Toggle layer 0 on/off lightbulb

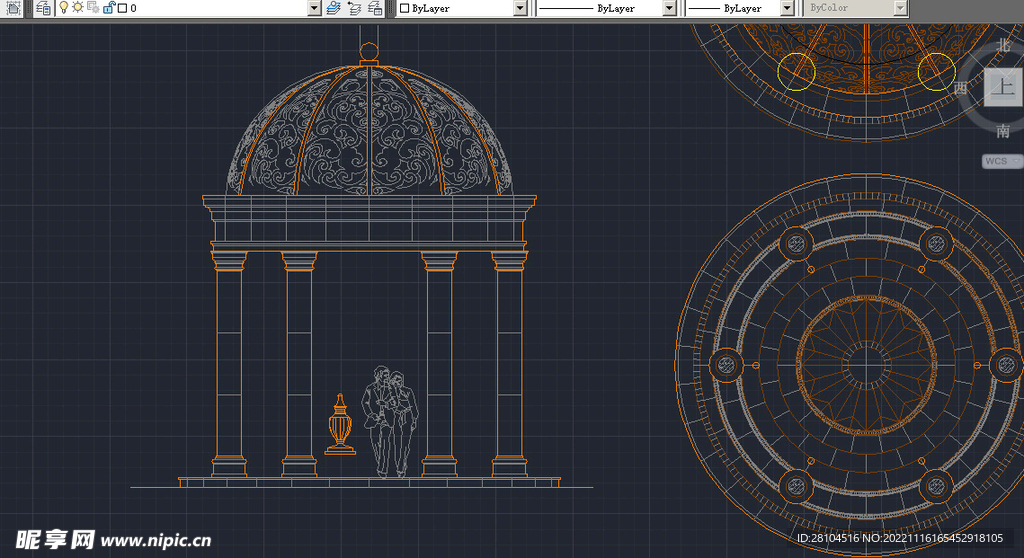coord(64,8)
